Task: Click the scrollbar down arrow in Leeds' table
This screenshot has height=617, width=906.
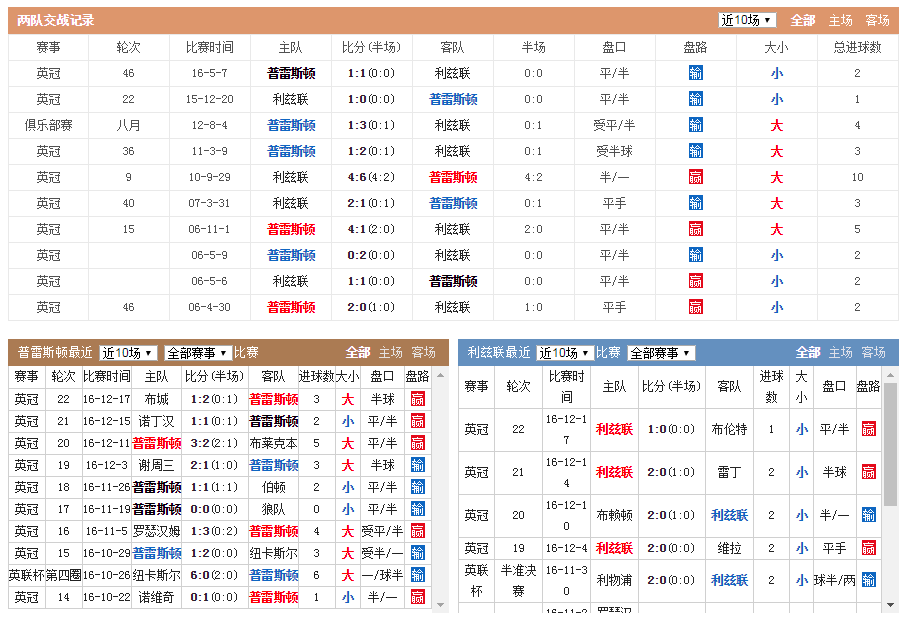Action: click(890, 603)
